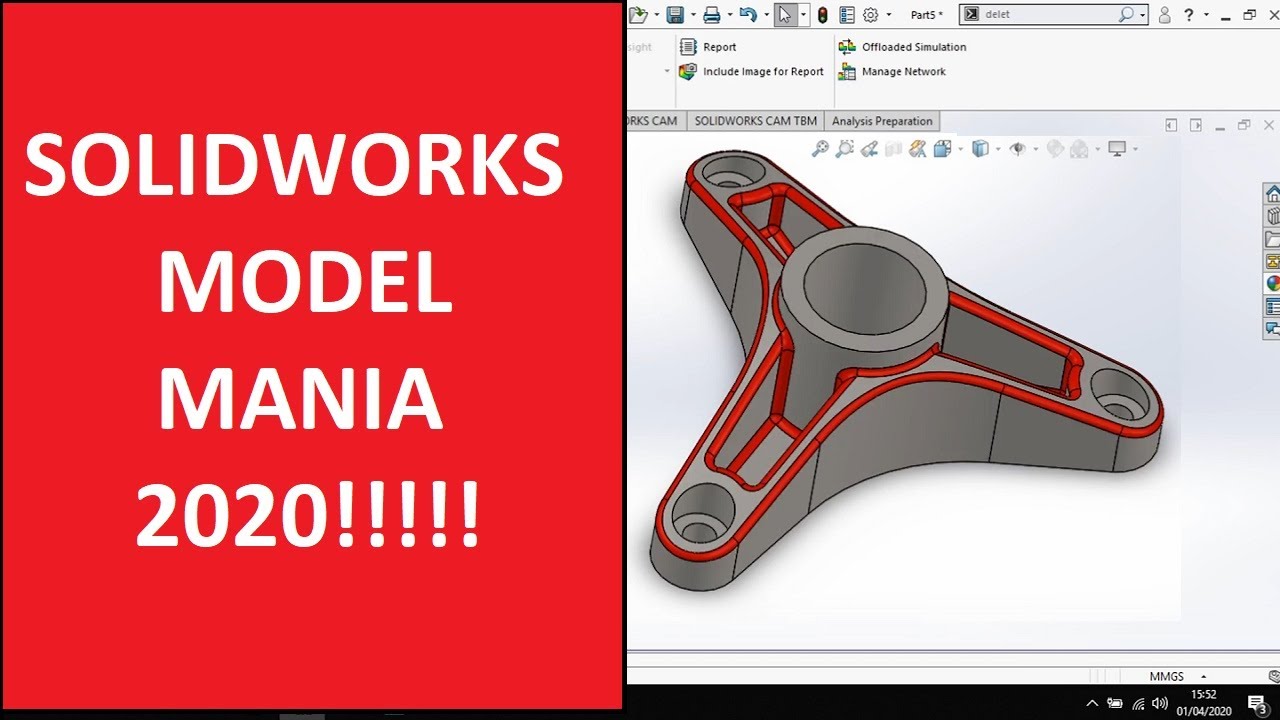Click the Previous View icon

(x=869, y=149)
